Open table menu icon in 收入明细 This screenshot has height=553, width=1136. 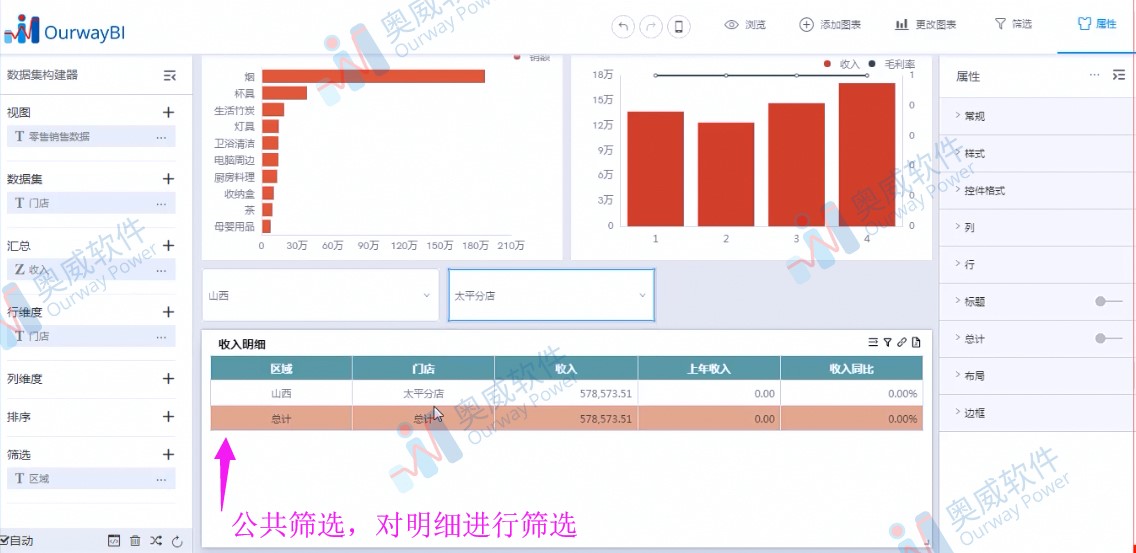873,343
